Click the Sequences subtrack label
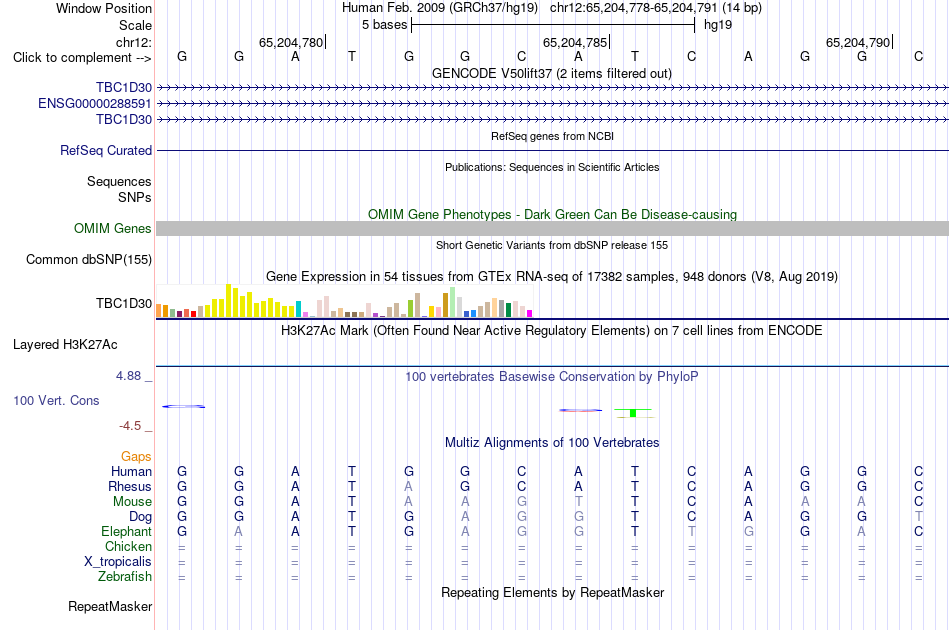 119,181
